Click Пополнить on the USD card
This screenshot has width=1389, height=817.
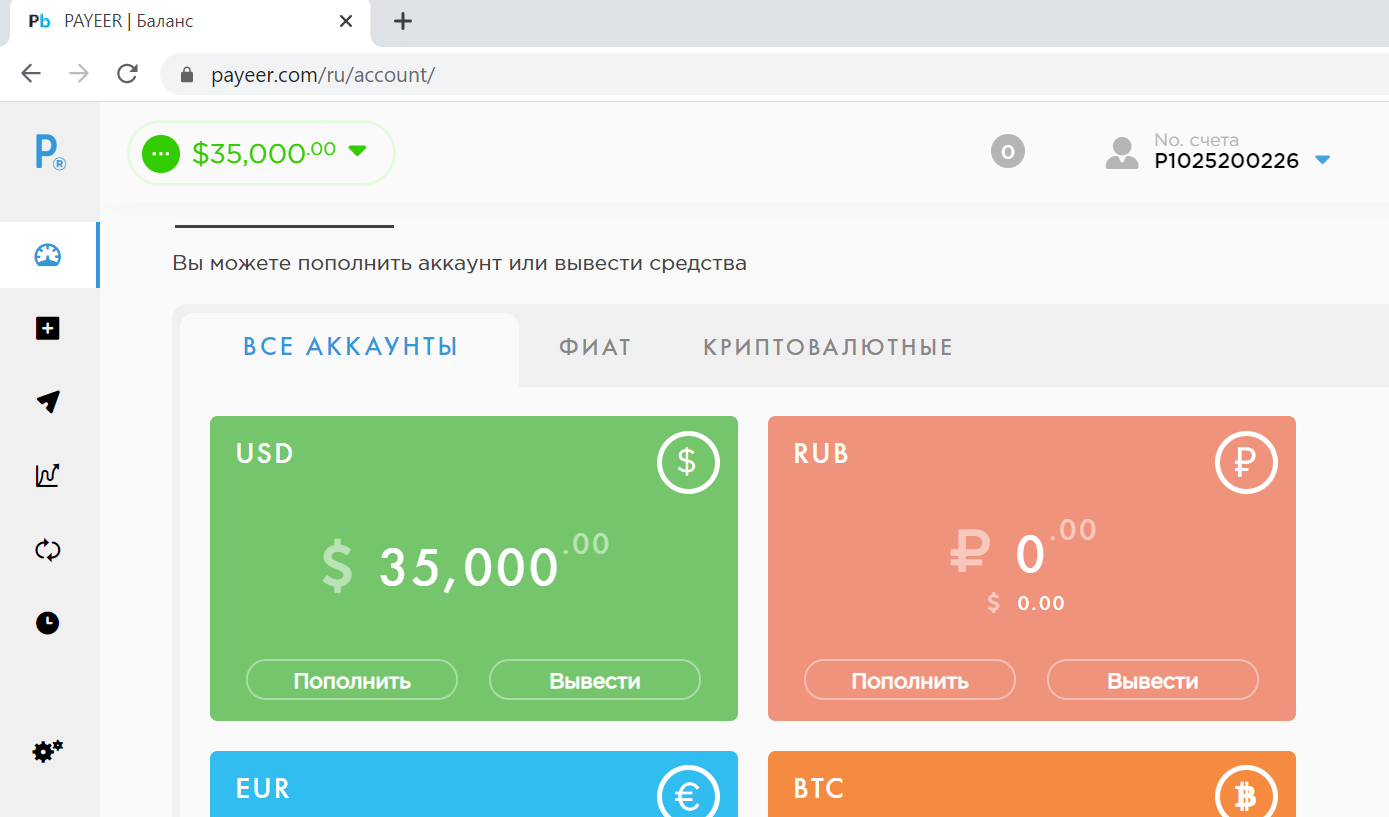tap(352, 680)
